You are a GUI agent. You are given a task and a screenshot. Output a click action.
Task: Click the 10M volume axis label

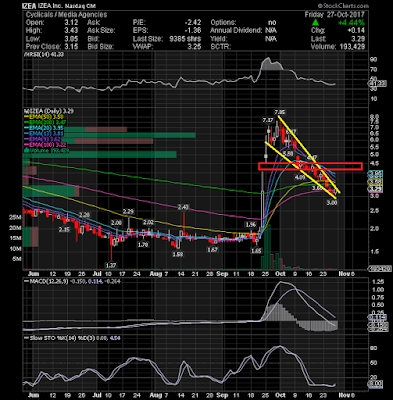point(16,249)
